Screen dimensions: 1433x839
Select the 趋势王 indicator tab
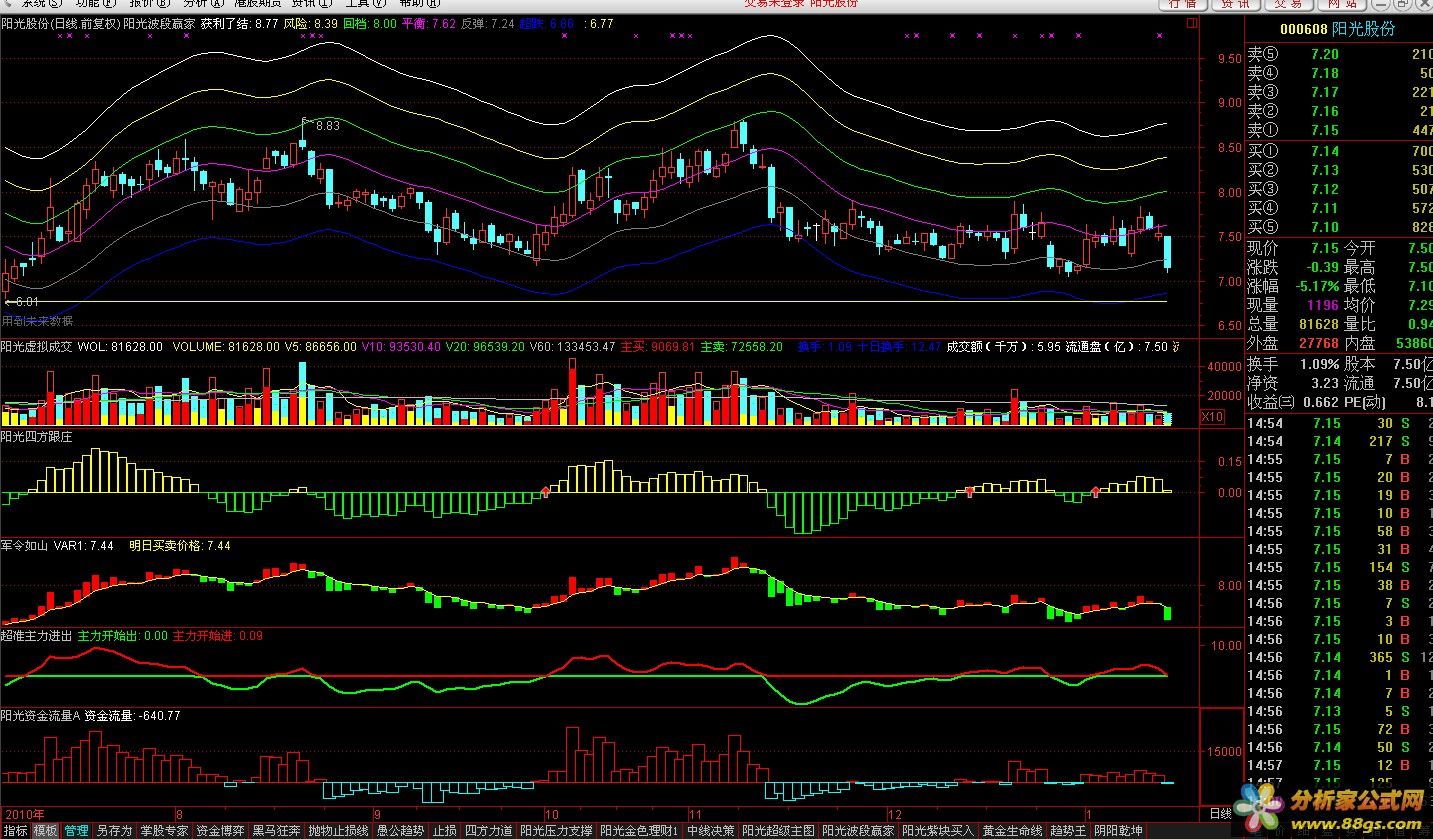click(1069, 831)
